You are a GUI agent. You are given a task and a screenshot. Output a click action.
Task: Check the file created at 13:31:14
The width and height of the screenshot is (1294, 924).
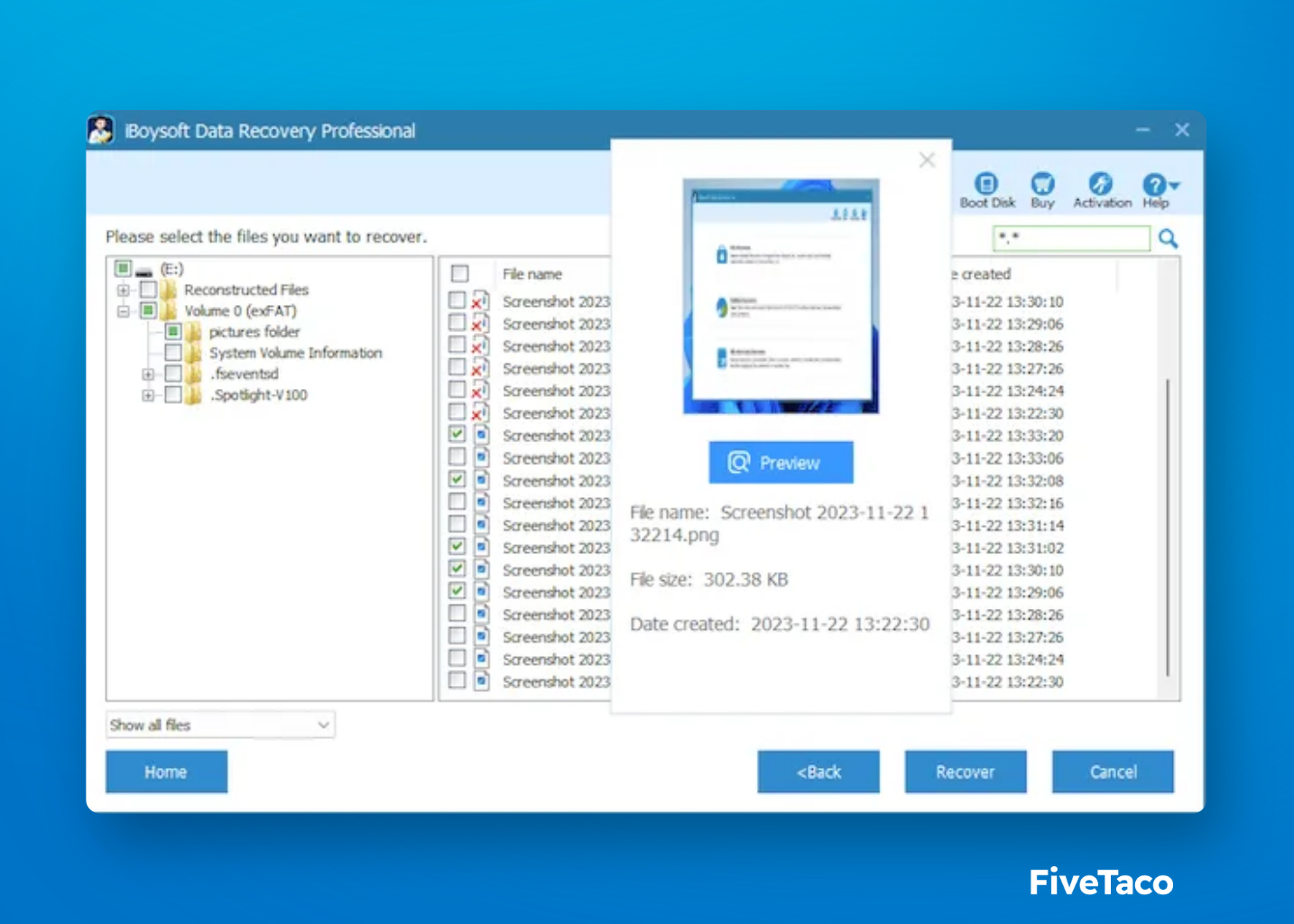coord(458,523)
